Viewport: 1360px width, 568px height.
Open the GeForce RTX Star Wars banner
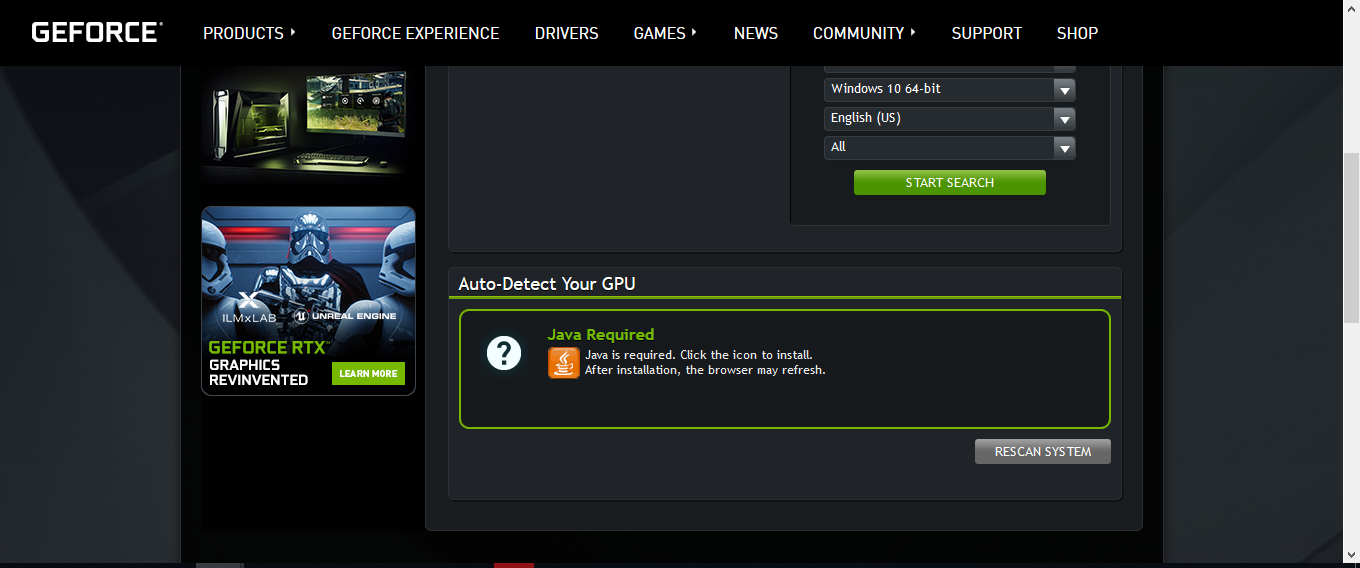[308, 301]
